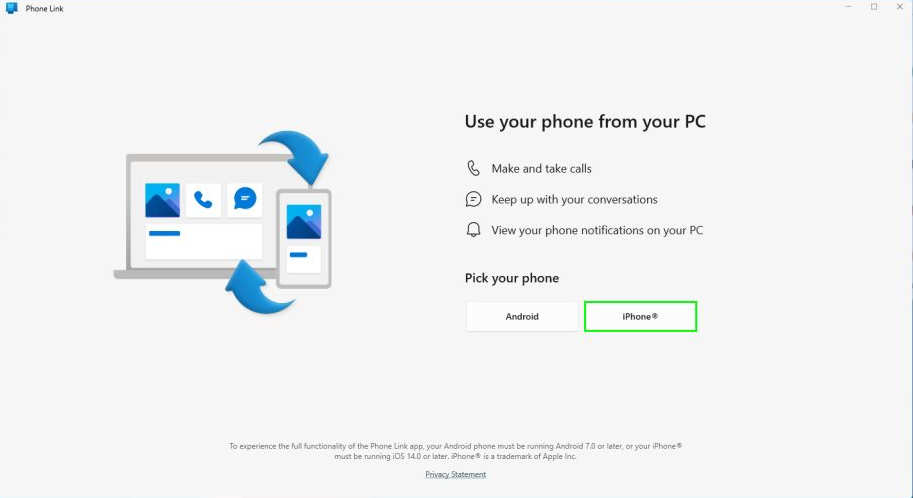
Task: Click the chat bubble icon beside Keep up with conversations
Action: tap(473, 199)
